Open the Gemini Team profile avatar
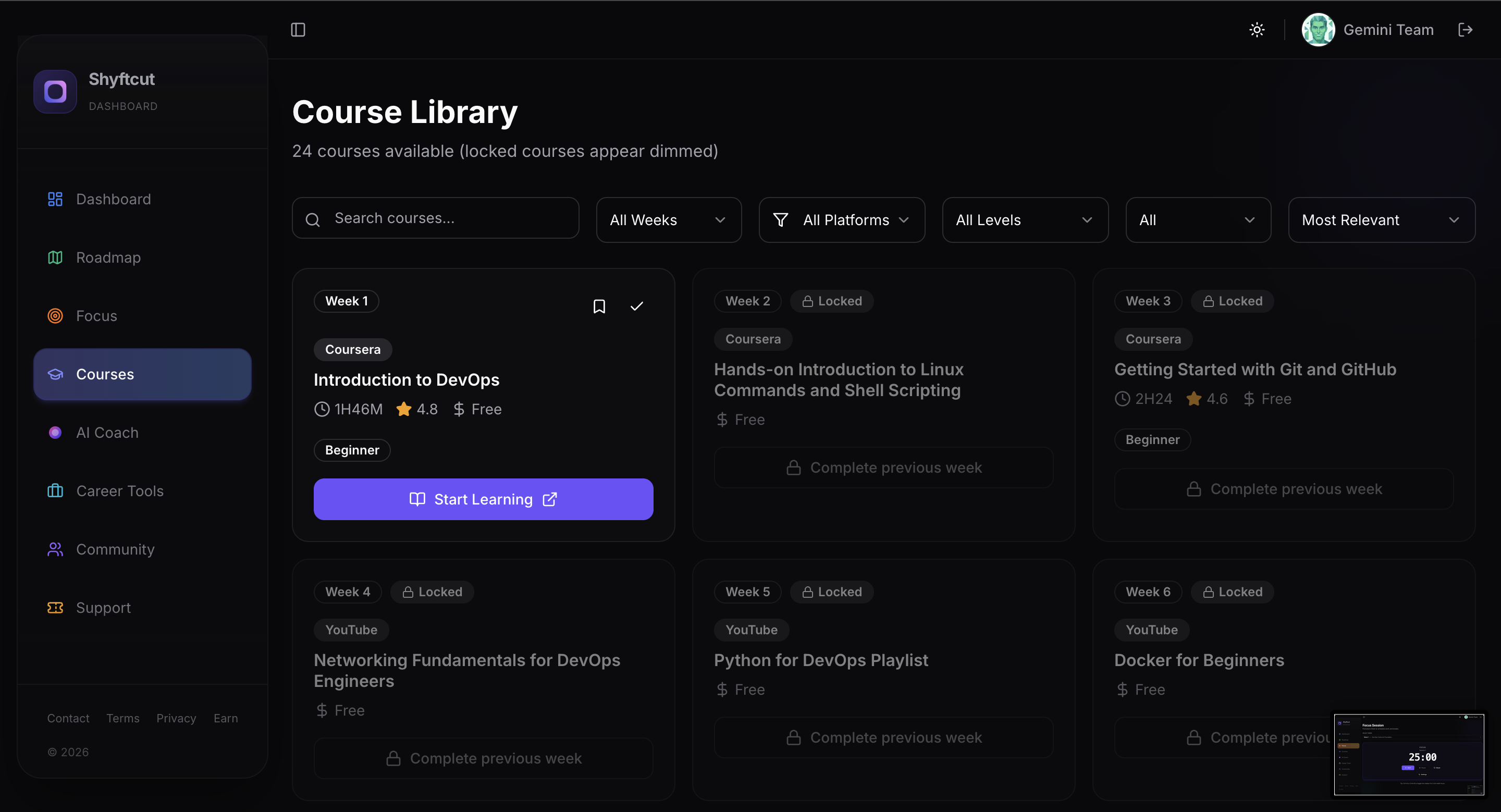This screenshot has height=812, width=1501. click(x=1318, y=30)
